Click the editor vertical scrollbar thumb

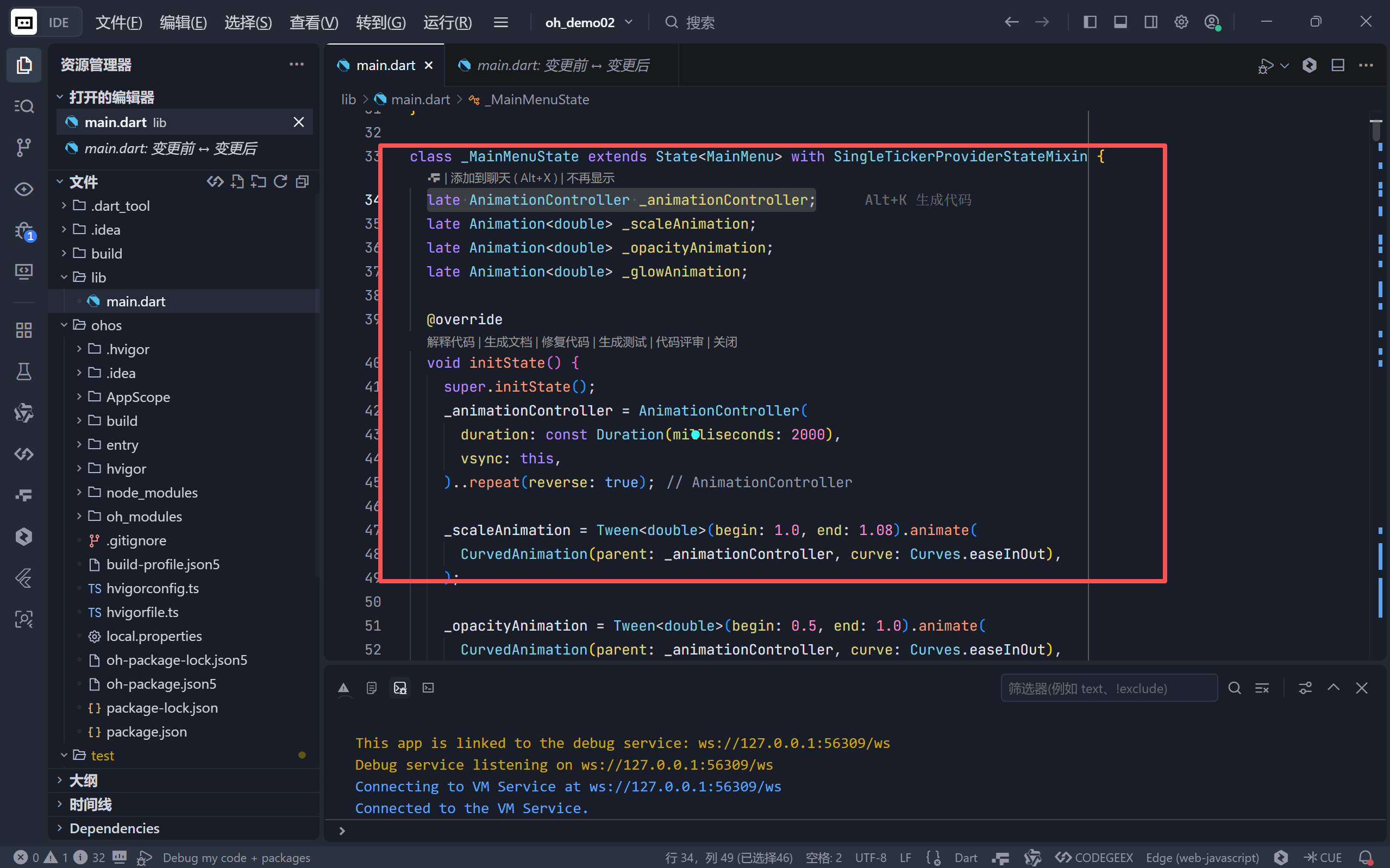tap(1376, 130)
